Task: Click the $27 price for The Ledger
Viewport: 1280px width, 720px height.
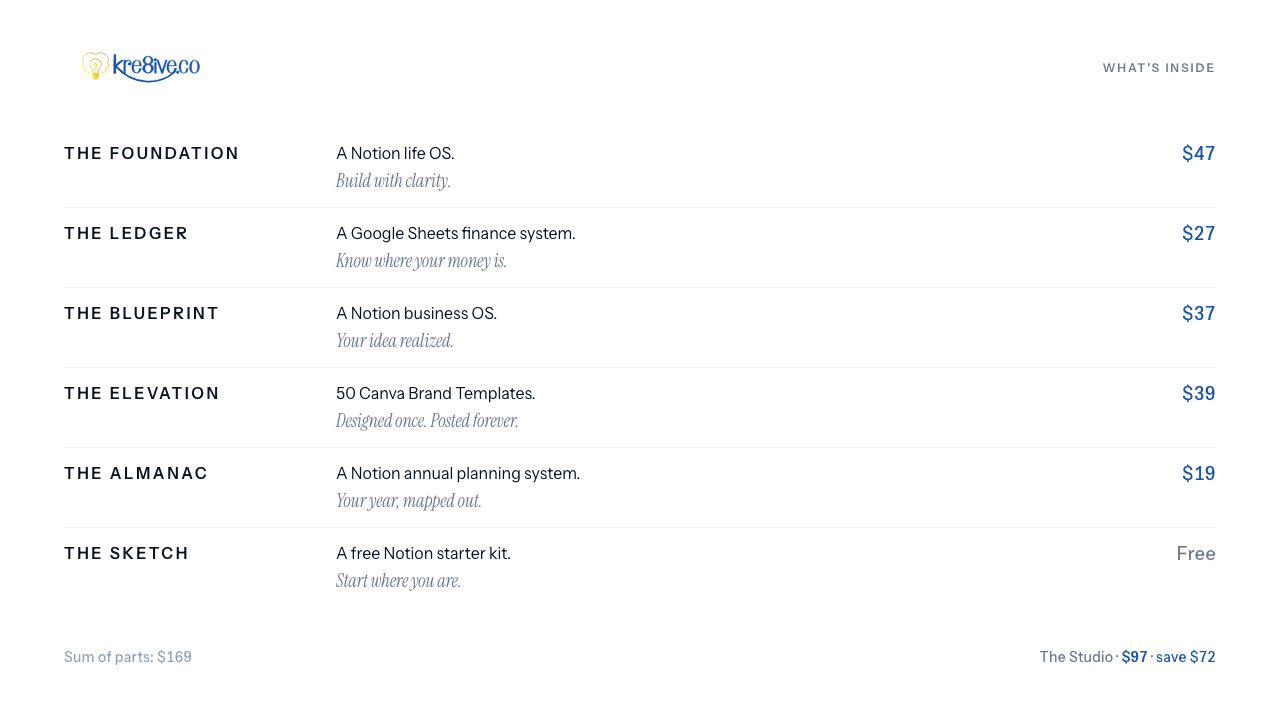Action: point(1199,233)
